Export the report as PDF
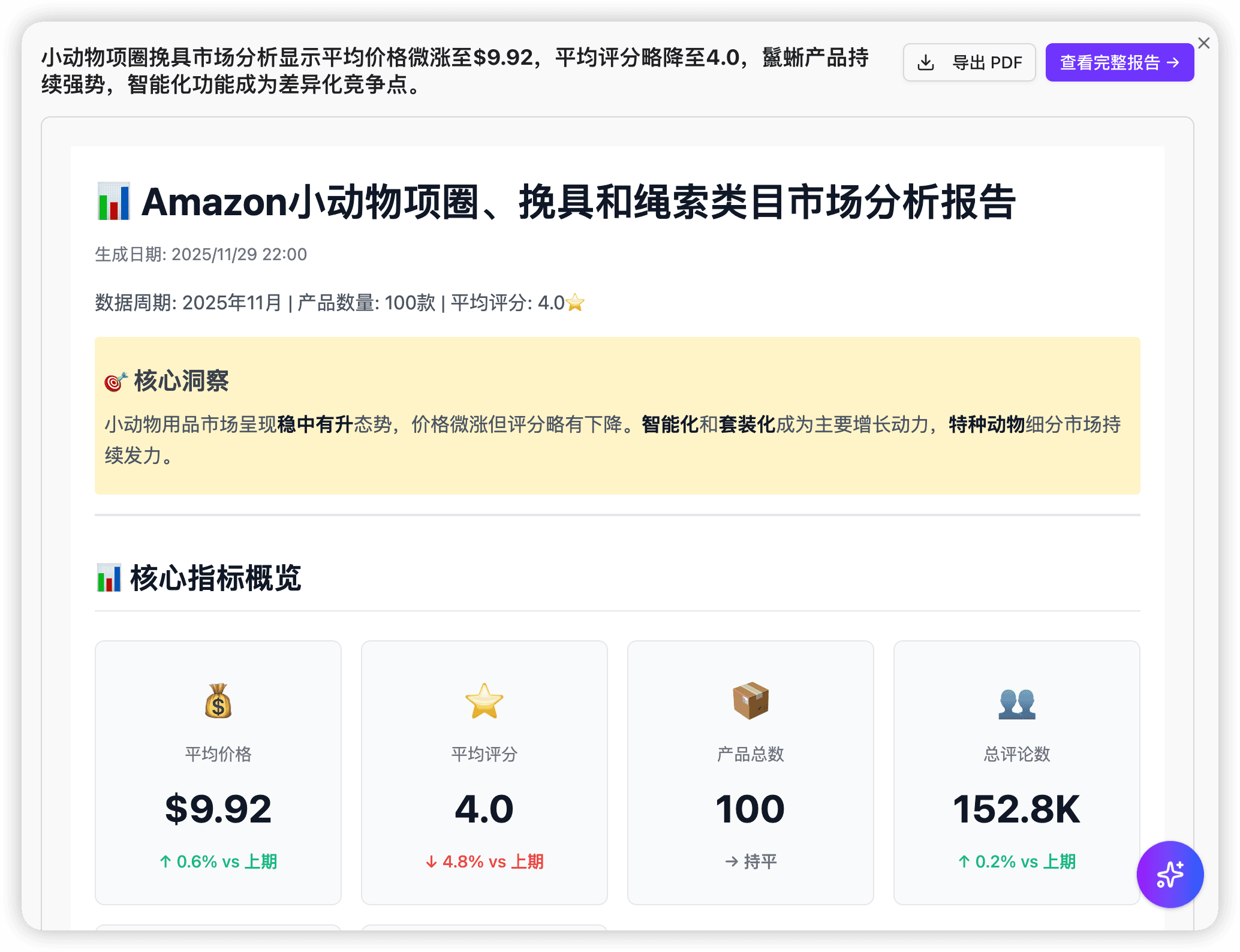Viewport: 1240px width, 952px height. click(969, 62)
